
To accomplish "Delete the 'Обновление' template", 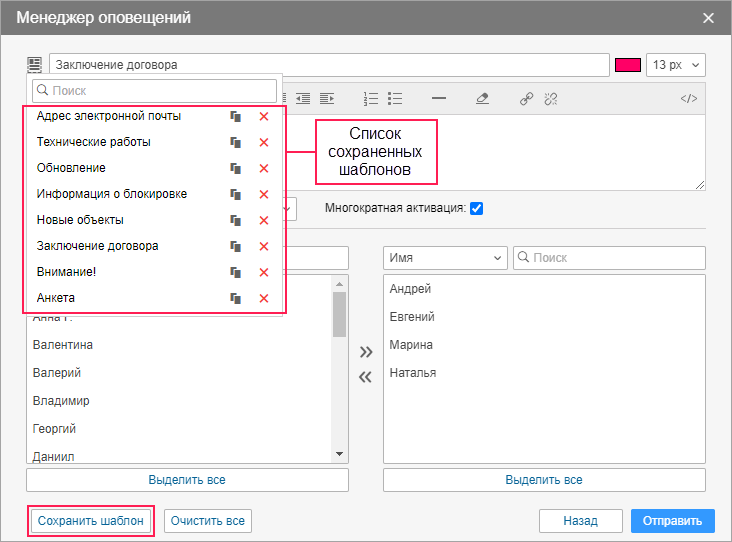I will coord(264,169).
